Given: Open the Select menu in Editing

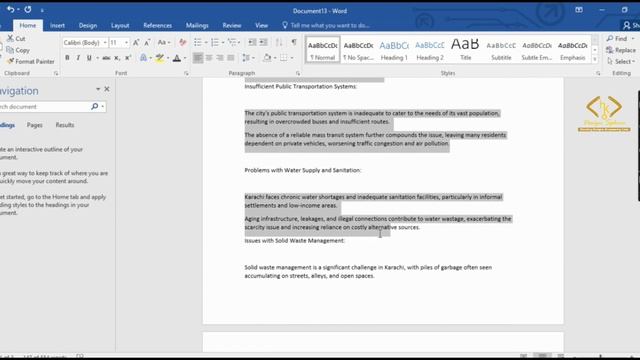Looking at the screenshot, I should click(x=621, y=61).
